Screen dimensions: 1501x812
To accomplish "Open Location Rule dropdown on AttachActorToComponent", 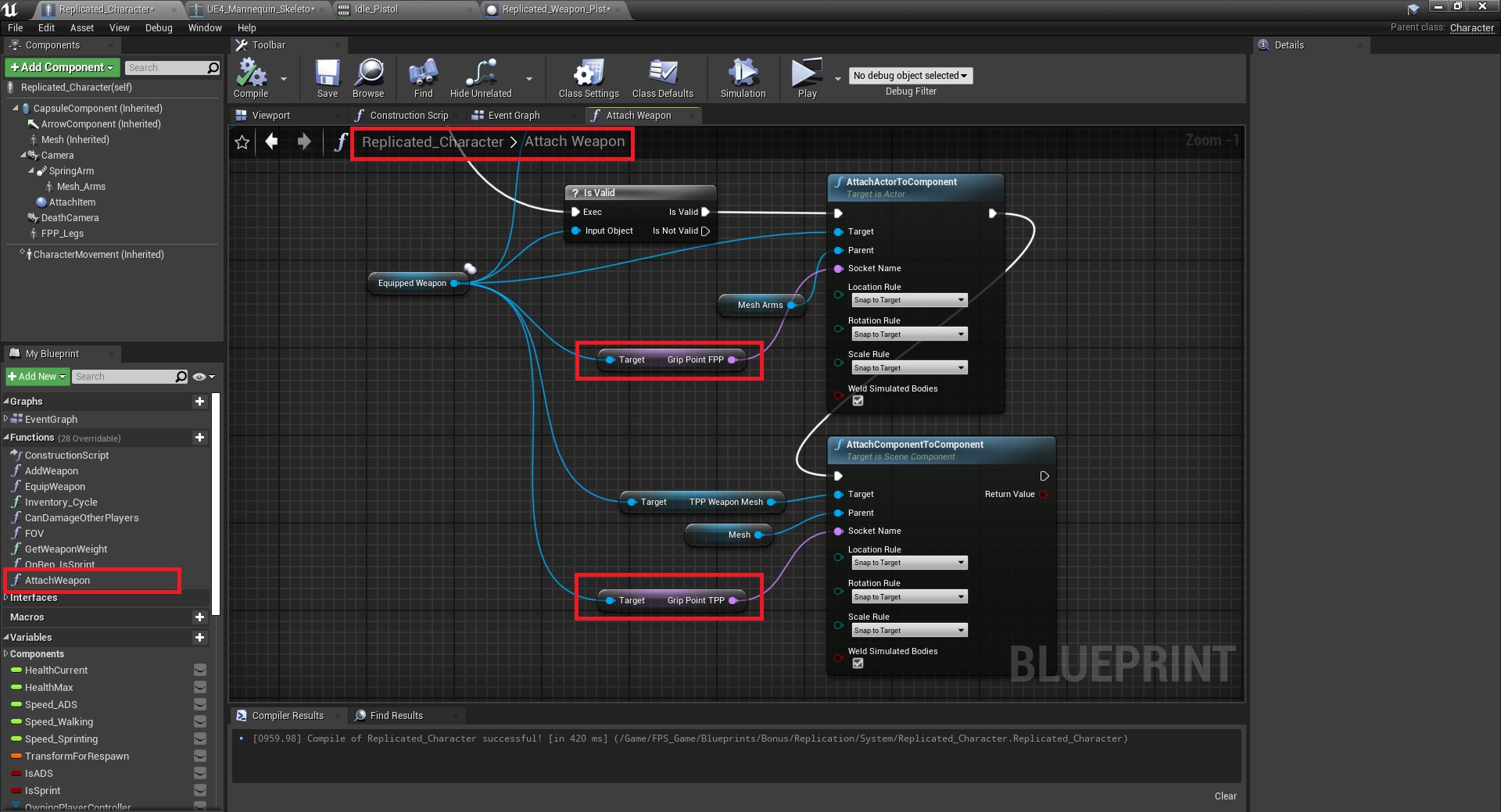I will click(x=909, y=300).
